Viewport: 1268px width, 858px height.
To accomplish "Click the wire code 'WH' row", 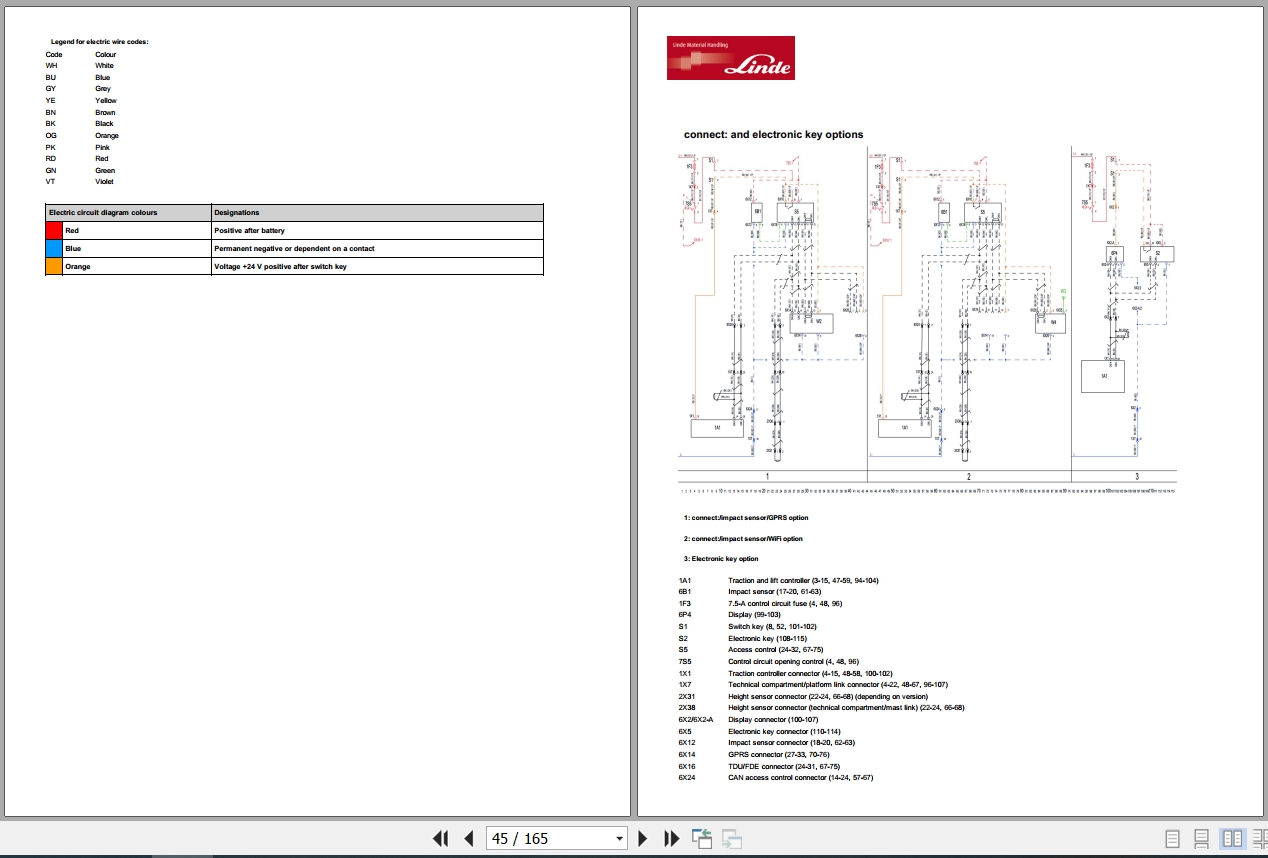I will 80,66.
